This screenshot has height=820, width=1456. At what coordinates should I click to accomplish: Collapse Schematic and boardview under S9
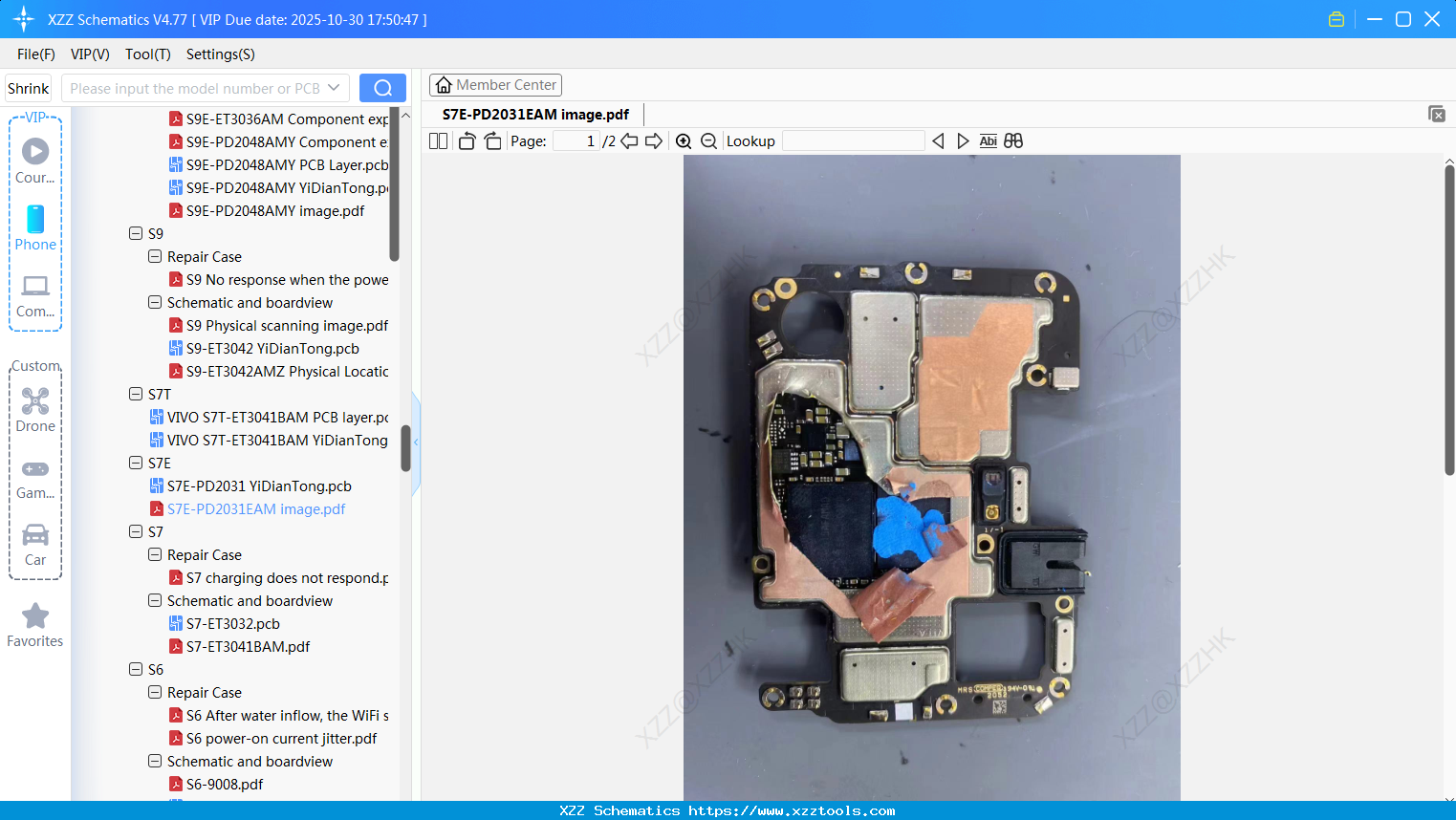pyautogui.click(x=155, y=302)
